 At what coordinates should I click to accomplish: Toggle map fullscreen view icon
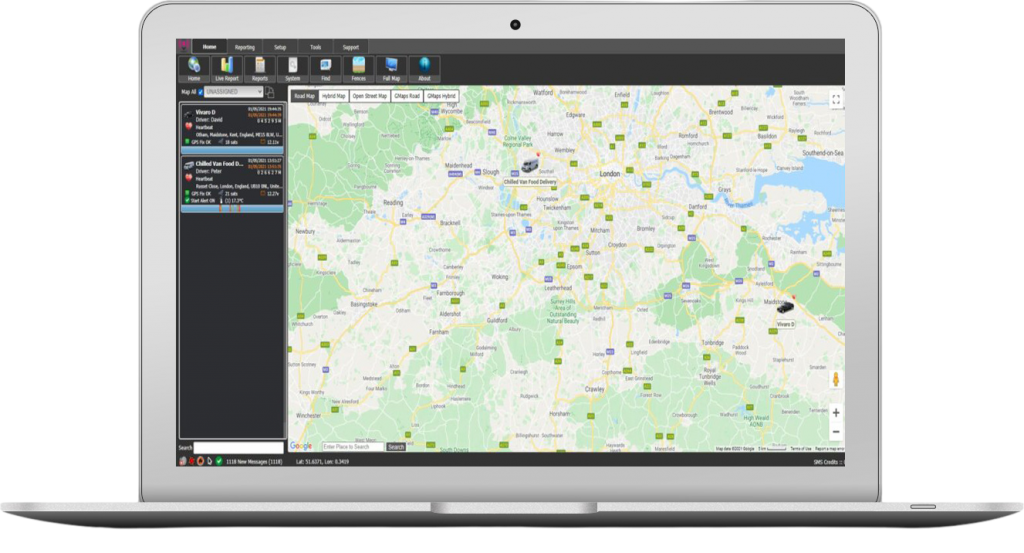(836, 99)
